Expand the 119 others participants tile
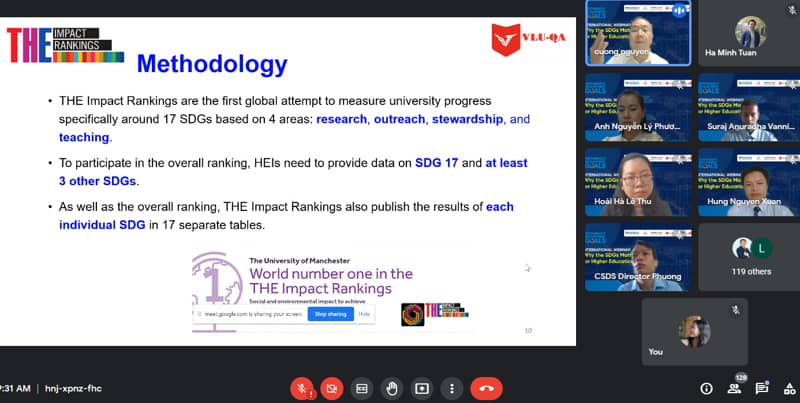Image resolution: width=800 pixels, height=403 pixels. pos(750,255)
